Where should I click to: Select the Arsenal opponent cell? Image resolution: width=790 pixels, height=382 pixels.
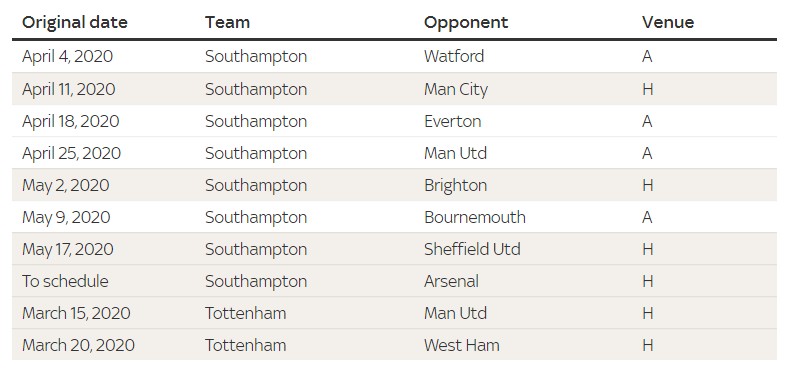451,281
